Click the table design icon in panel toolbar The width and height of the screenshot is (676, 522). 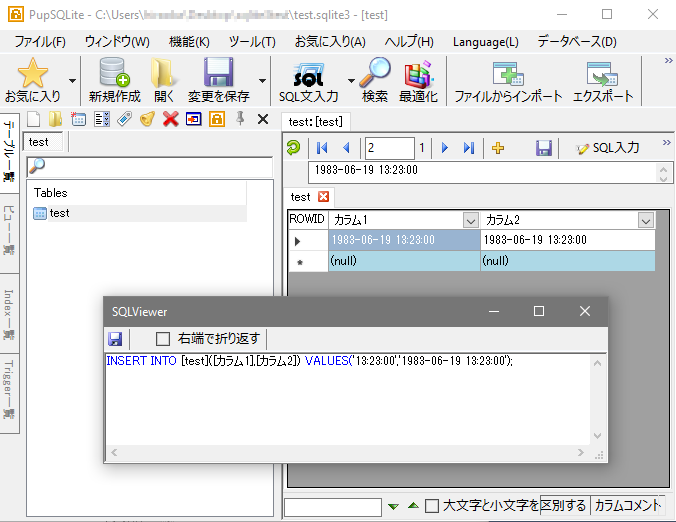pyautogui.click(x=78, y=119)
